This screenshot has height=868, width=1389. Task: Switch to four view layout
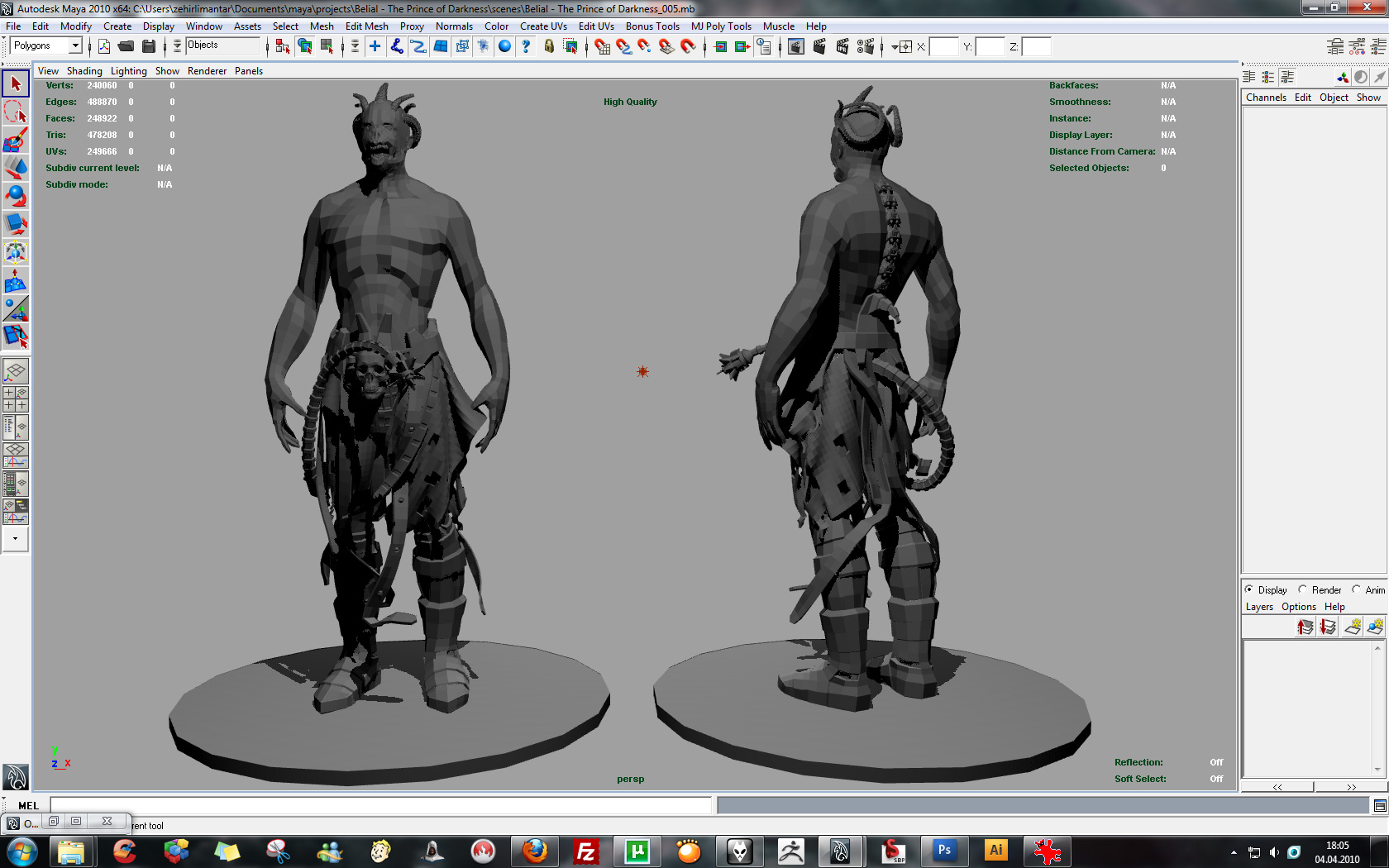pos(16,399)
